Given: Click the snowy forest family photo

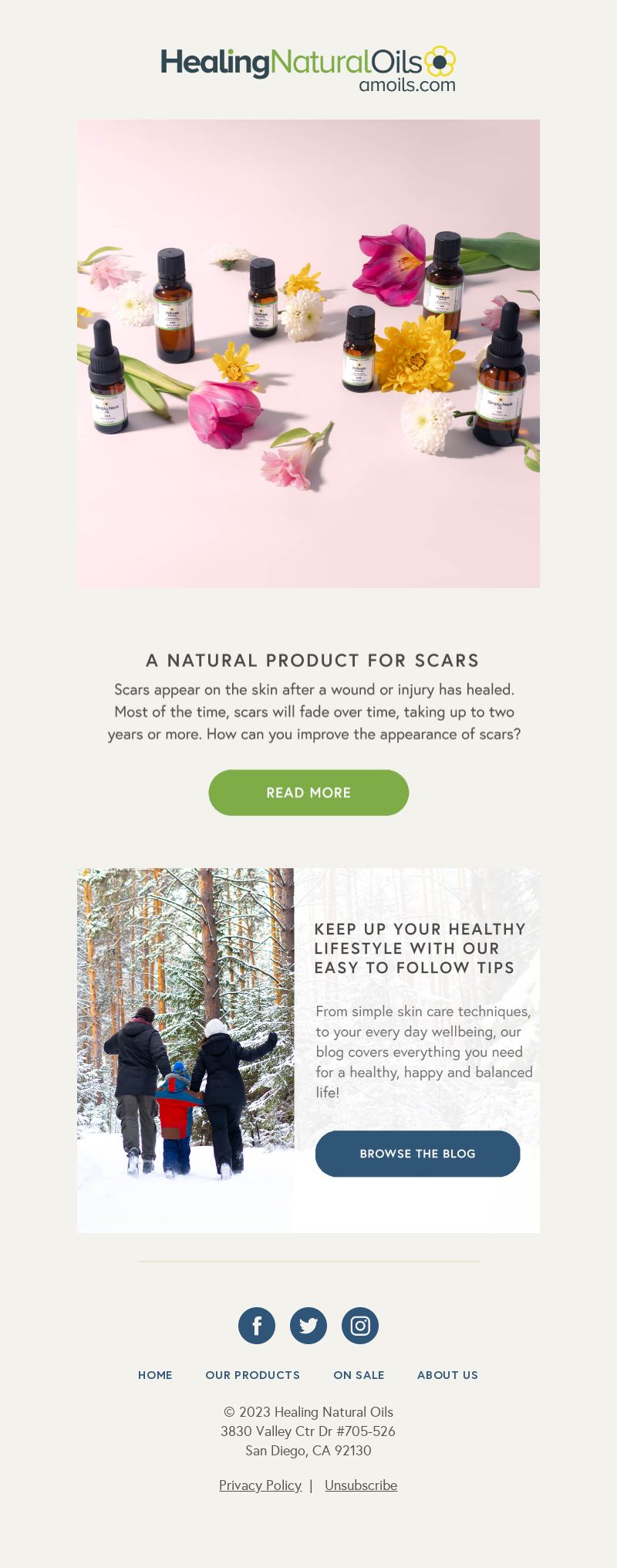Looking at the screenshot, I should [x=185, y=1050].
